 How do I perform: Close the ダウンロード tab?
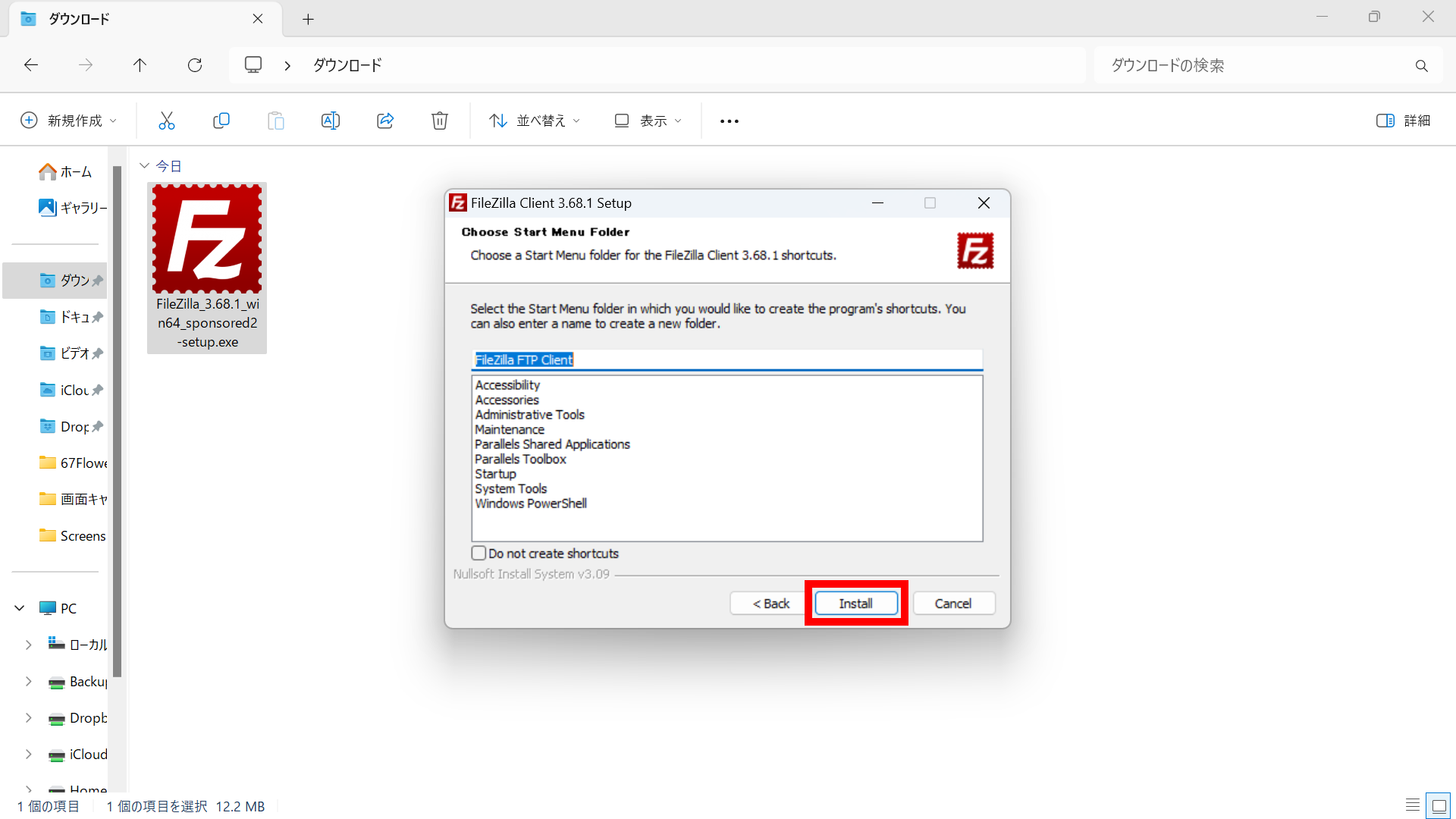(x=258, y=19)
